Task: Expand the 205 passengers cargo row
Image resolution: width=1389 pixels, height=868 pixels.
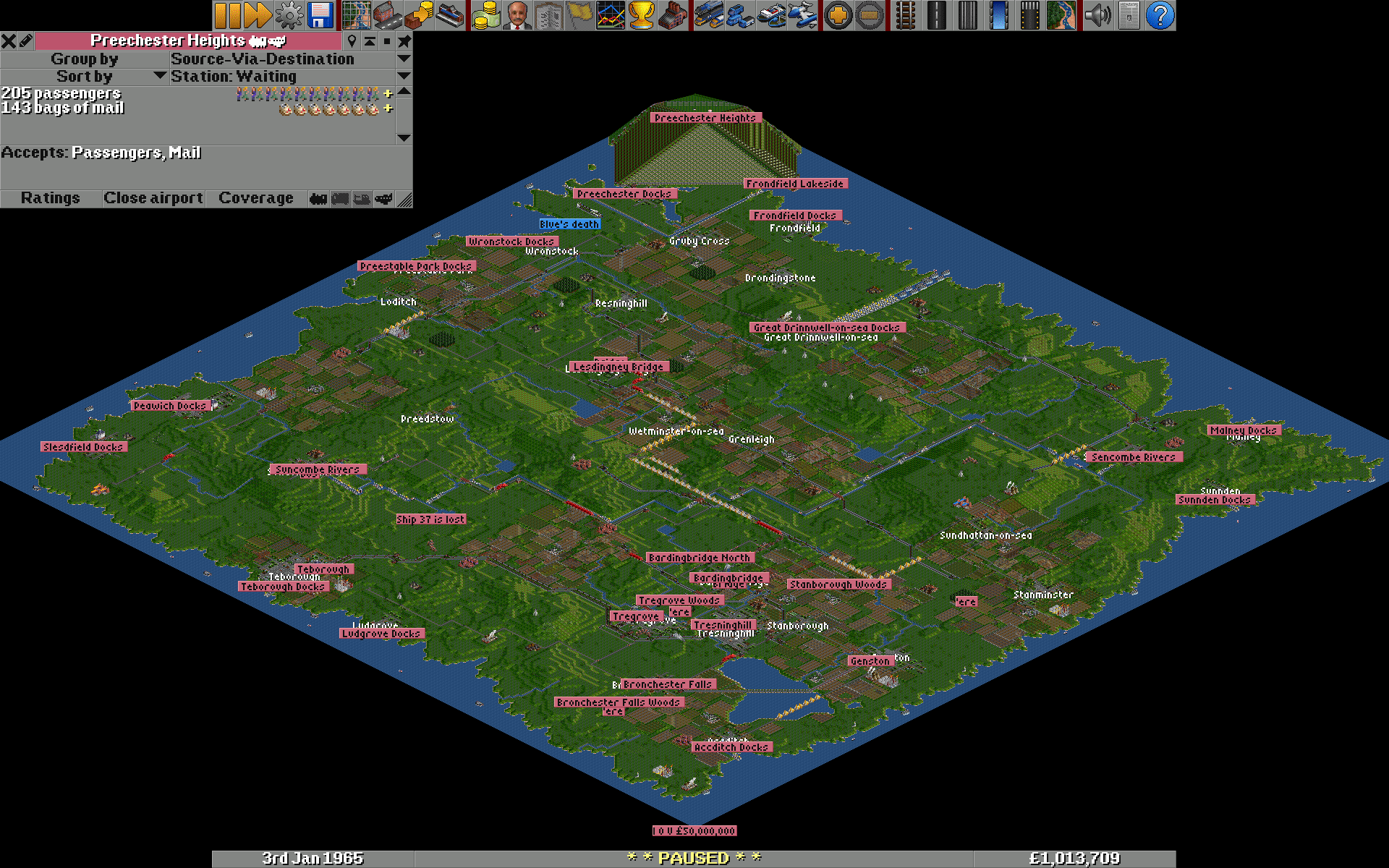Action: [388, 93]
